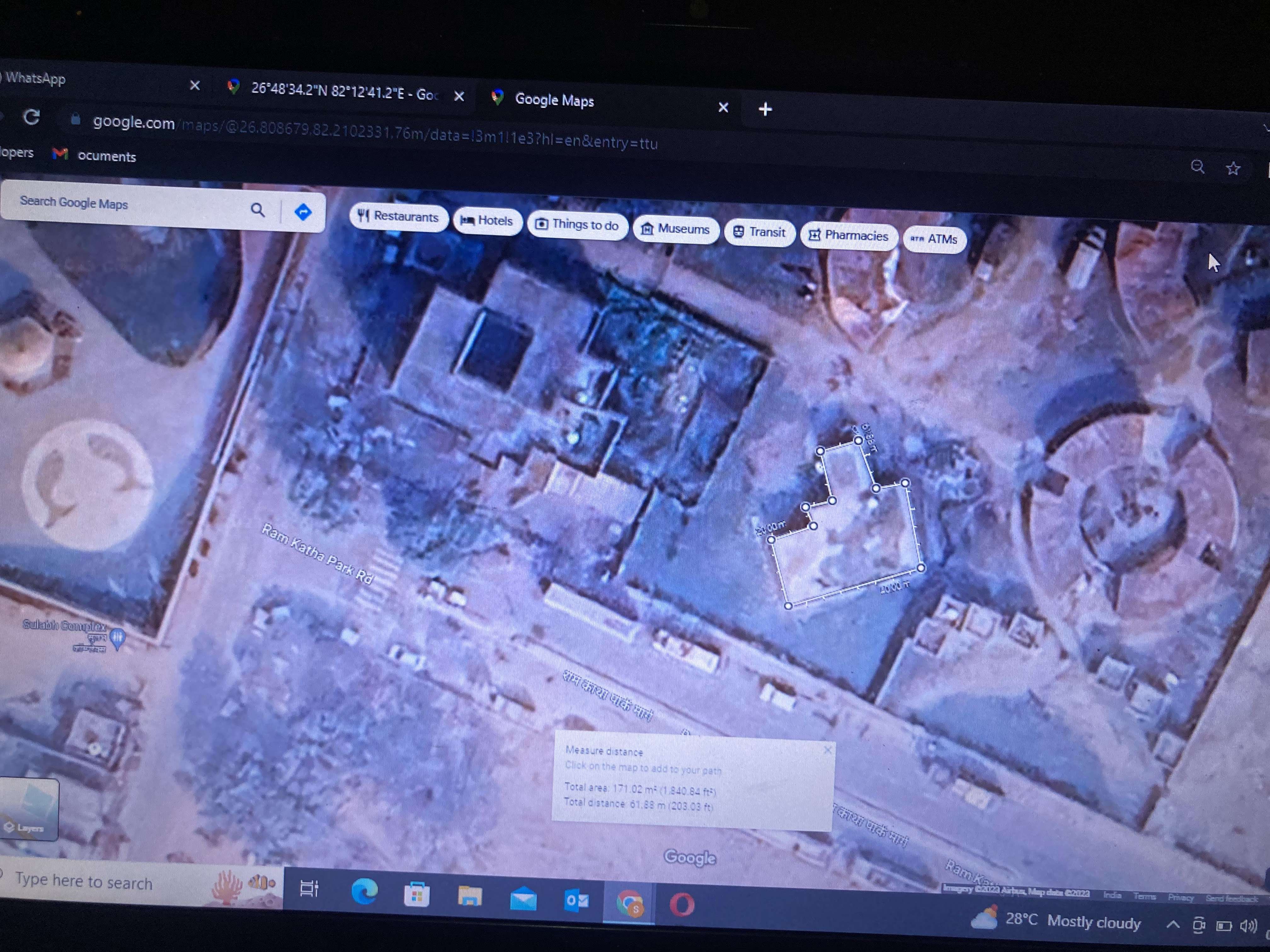This screenshot has height=952, width=1270.
Task: Expand hidden system tray icons chevron
Action: (1173, 925)
